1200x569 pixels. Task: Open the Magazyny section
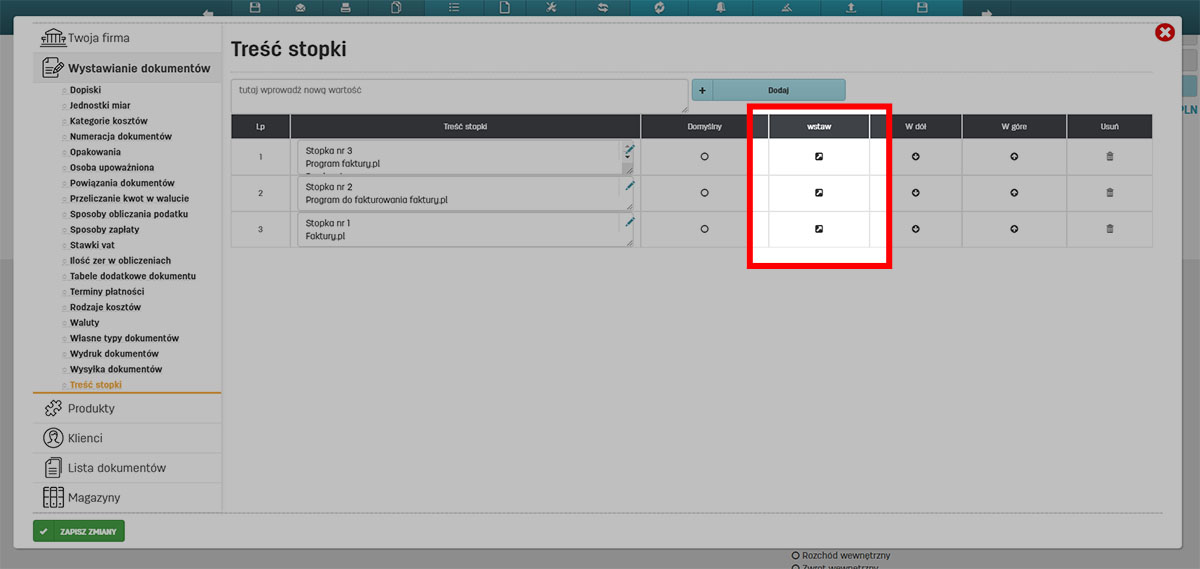pos(94,498)
